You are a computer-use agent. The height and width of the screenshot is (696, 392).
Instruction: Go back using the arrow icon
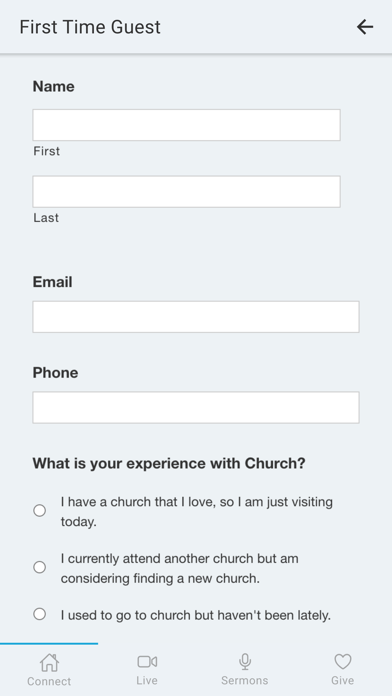pyautogui.click(x=365, y=27)
